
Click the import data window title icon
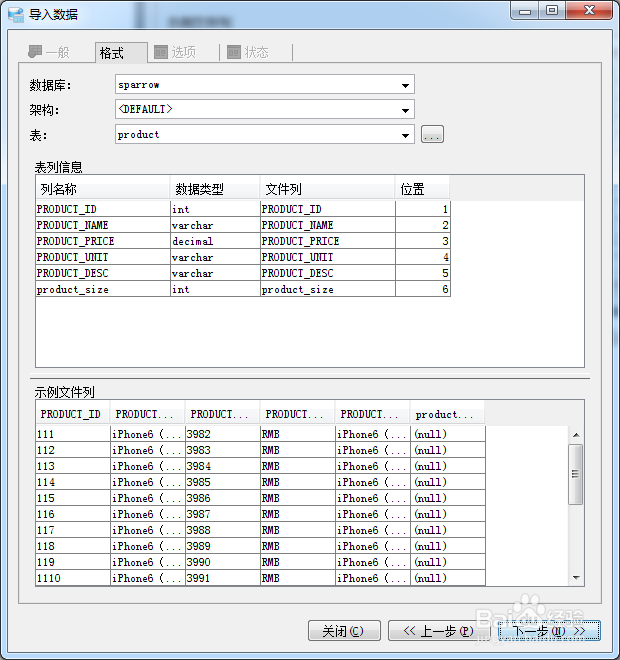click(x=16, y=14)
